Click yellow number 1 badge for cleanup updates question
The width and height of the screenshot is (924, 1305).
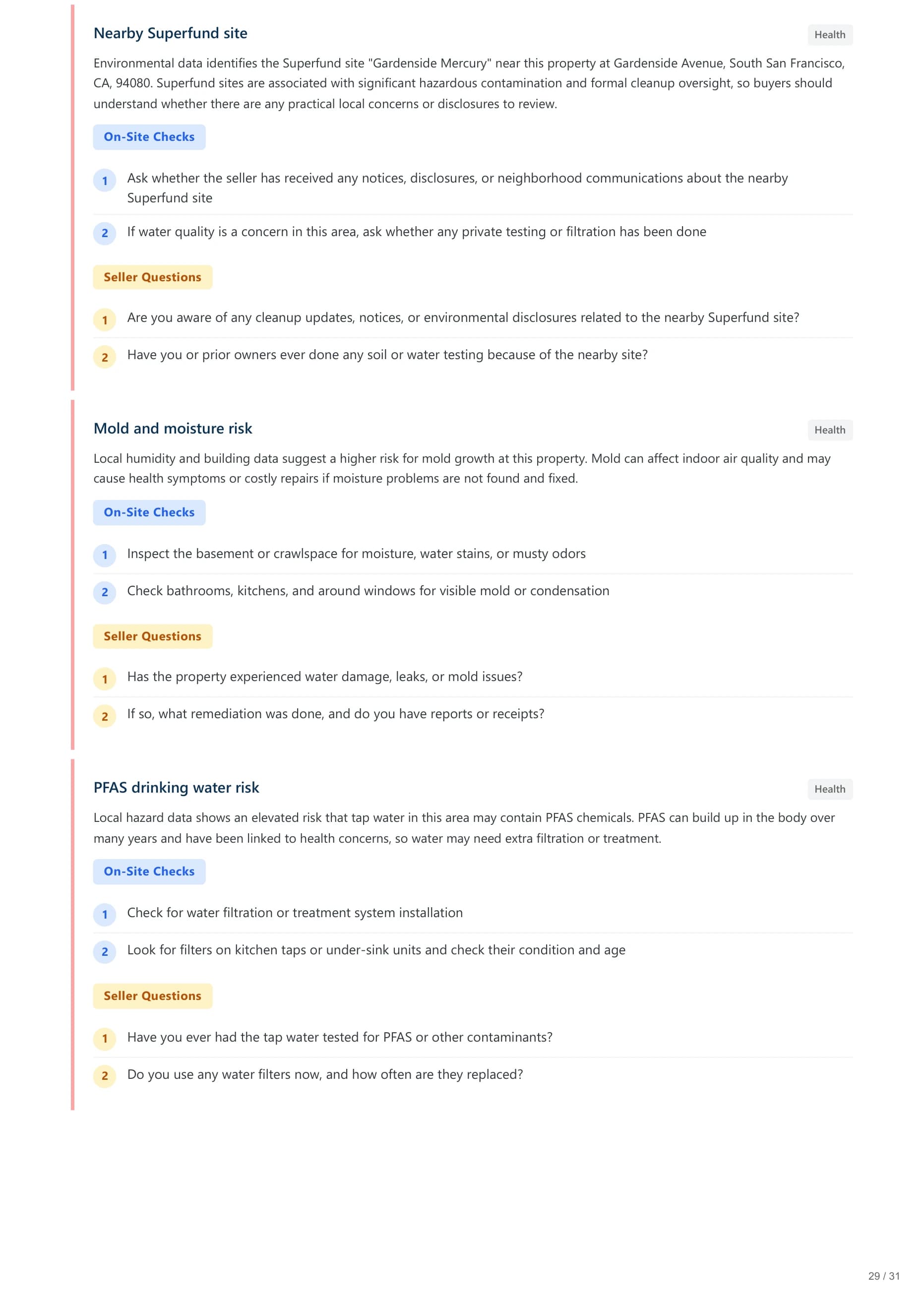point(105,320)
